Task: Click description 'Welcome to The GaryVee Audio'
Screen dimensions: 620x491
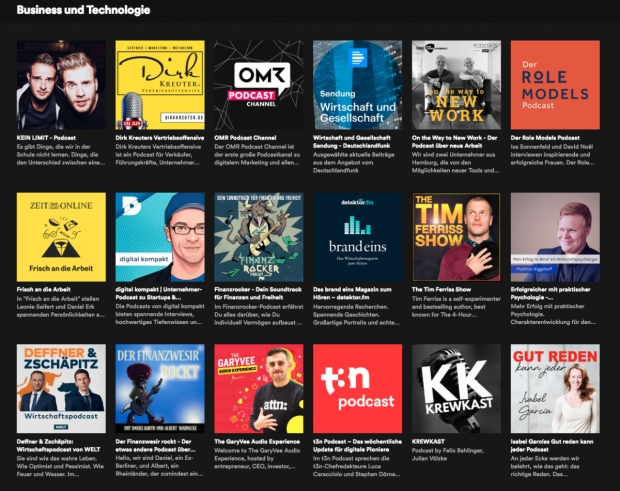Action: (257, 459)
